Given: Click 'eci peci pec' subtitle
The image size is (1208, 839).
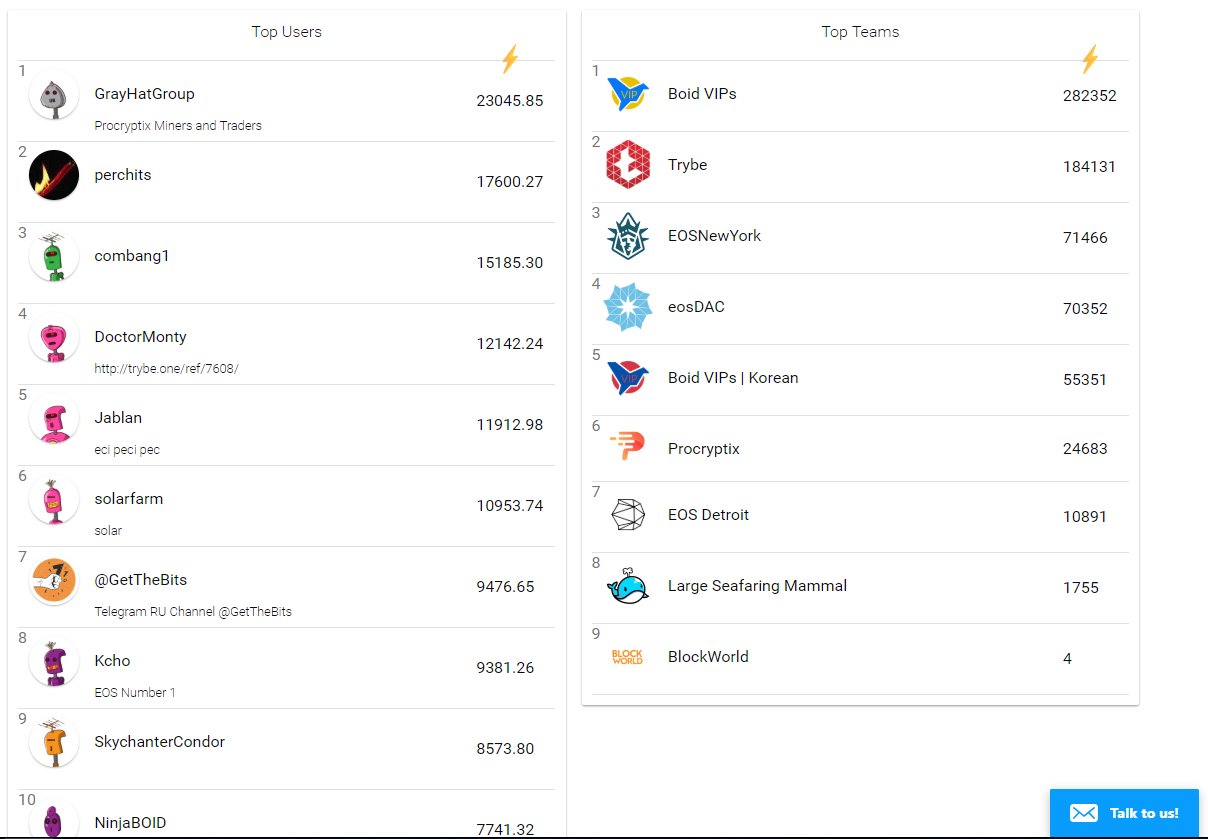Looking at the screenshot, I should point(127,450).
